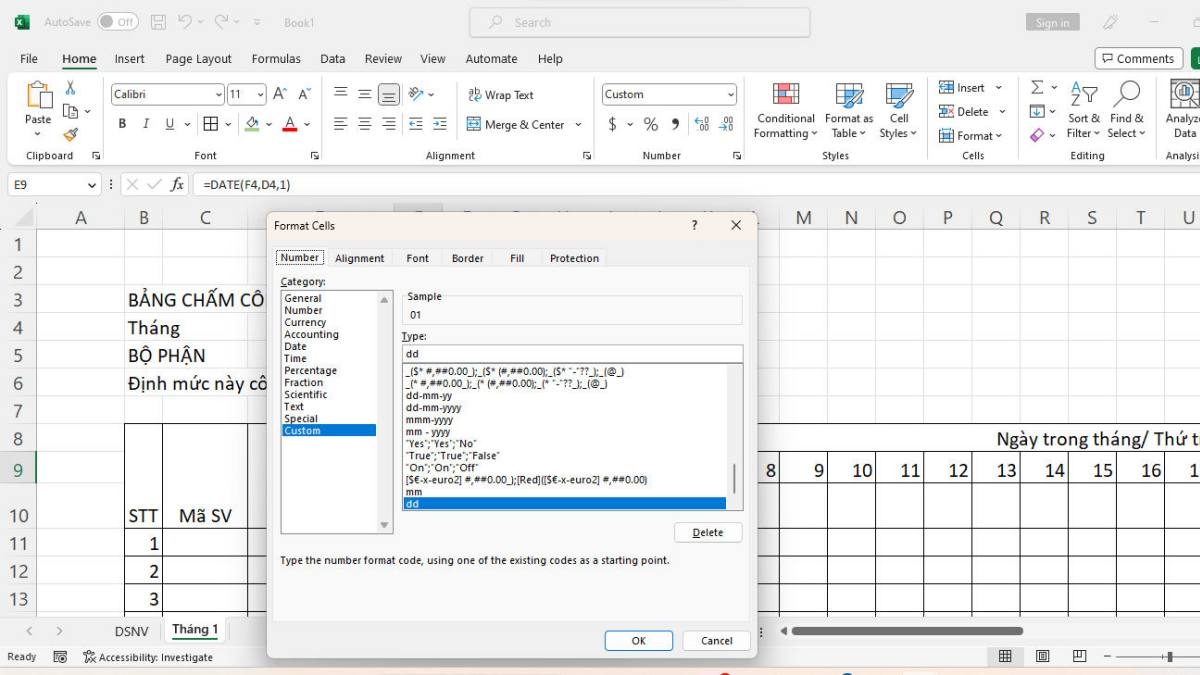Screen dimensions: 1200x675
Task: Click the Insert Function fx icon
Action: [x=177, y=185]
